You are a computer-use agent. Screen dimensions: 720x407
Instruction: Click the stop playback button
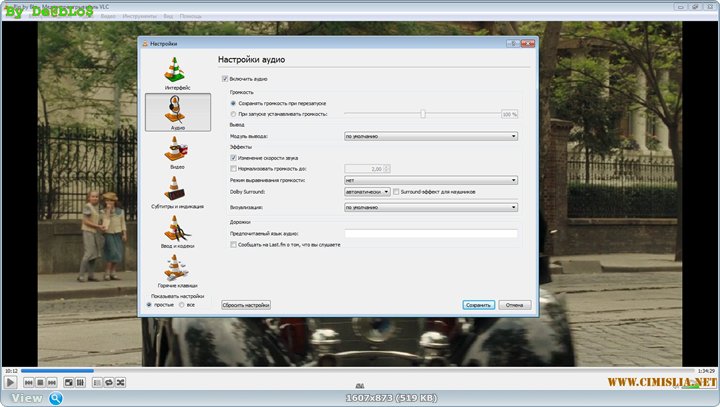42,382
